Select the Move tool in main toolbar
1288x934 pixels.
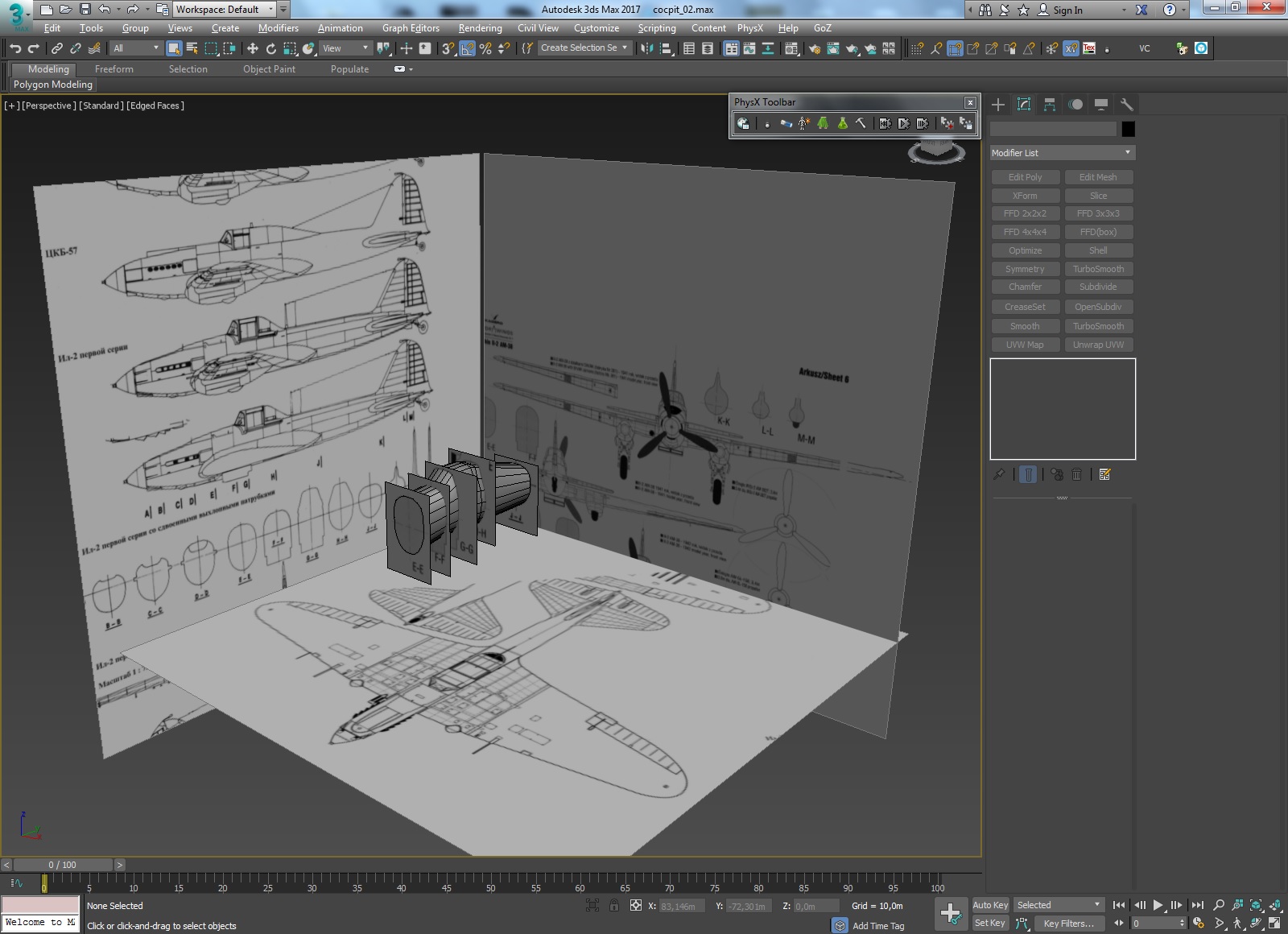click(252, 48)
